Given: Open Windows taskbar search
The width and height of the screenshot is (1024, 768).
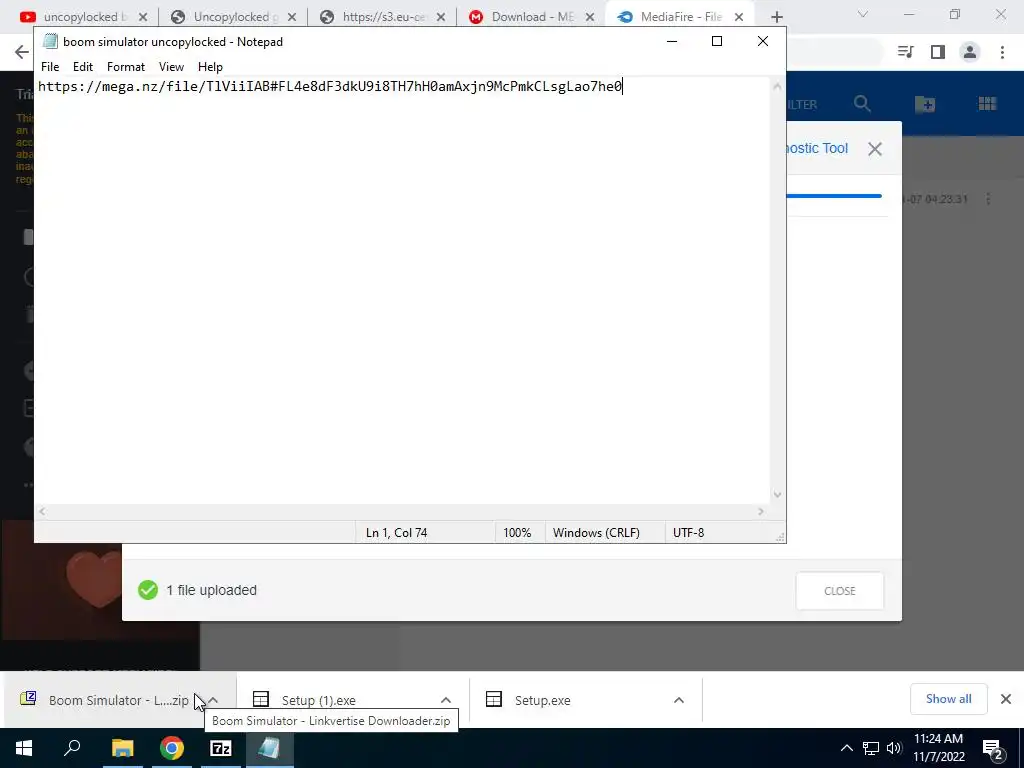Looking at the screenshot, I should (72, 748).
